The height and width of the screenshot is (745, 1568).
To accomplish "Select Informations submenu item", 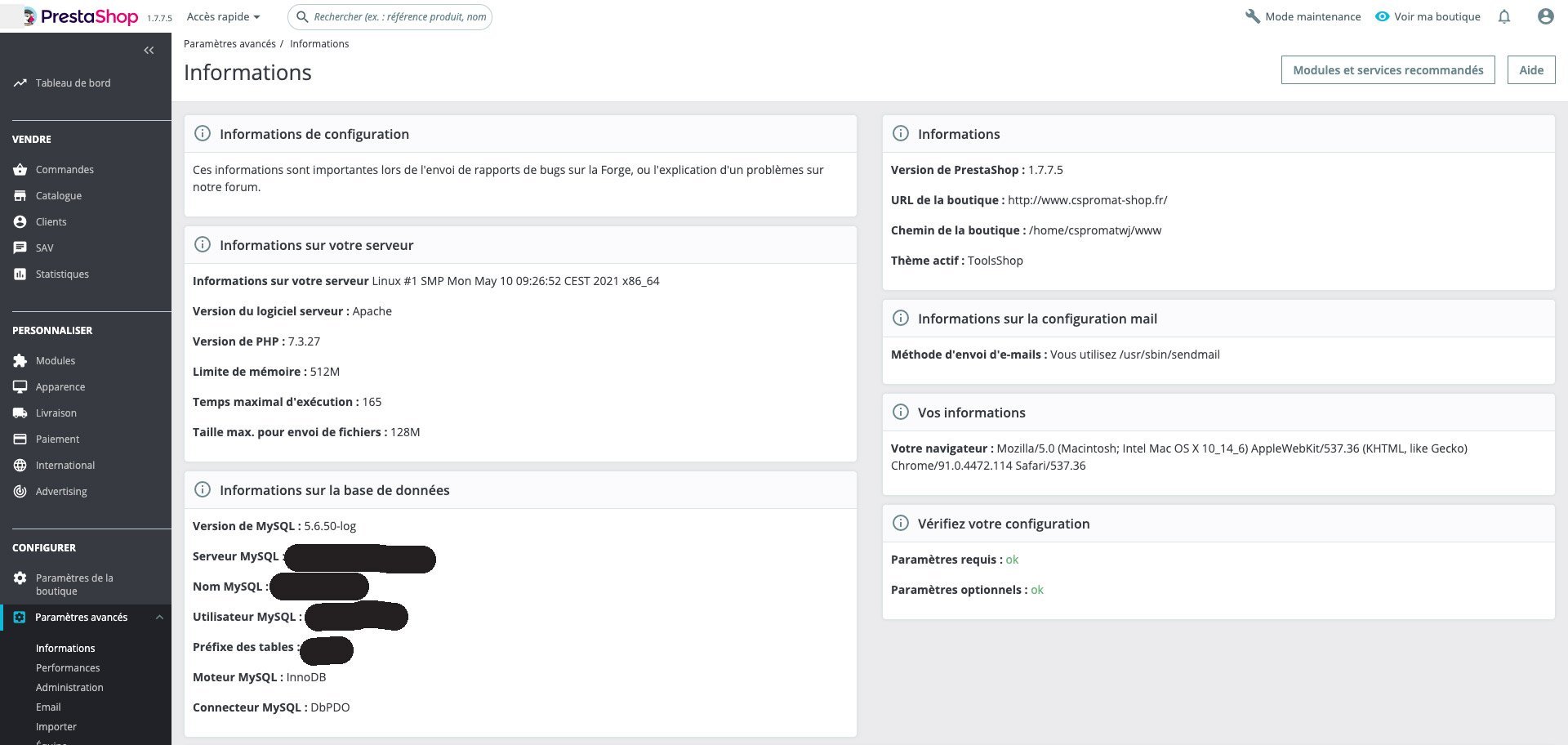I will coord(65,648).
